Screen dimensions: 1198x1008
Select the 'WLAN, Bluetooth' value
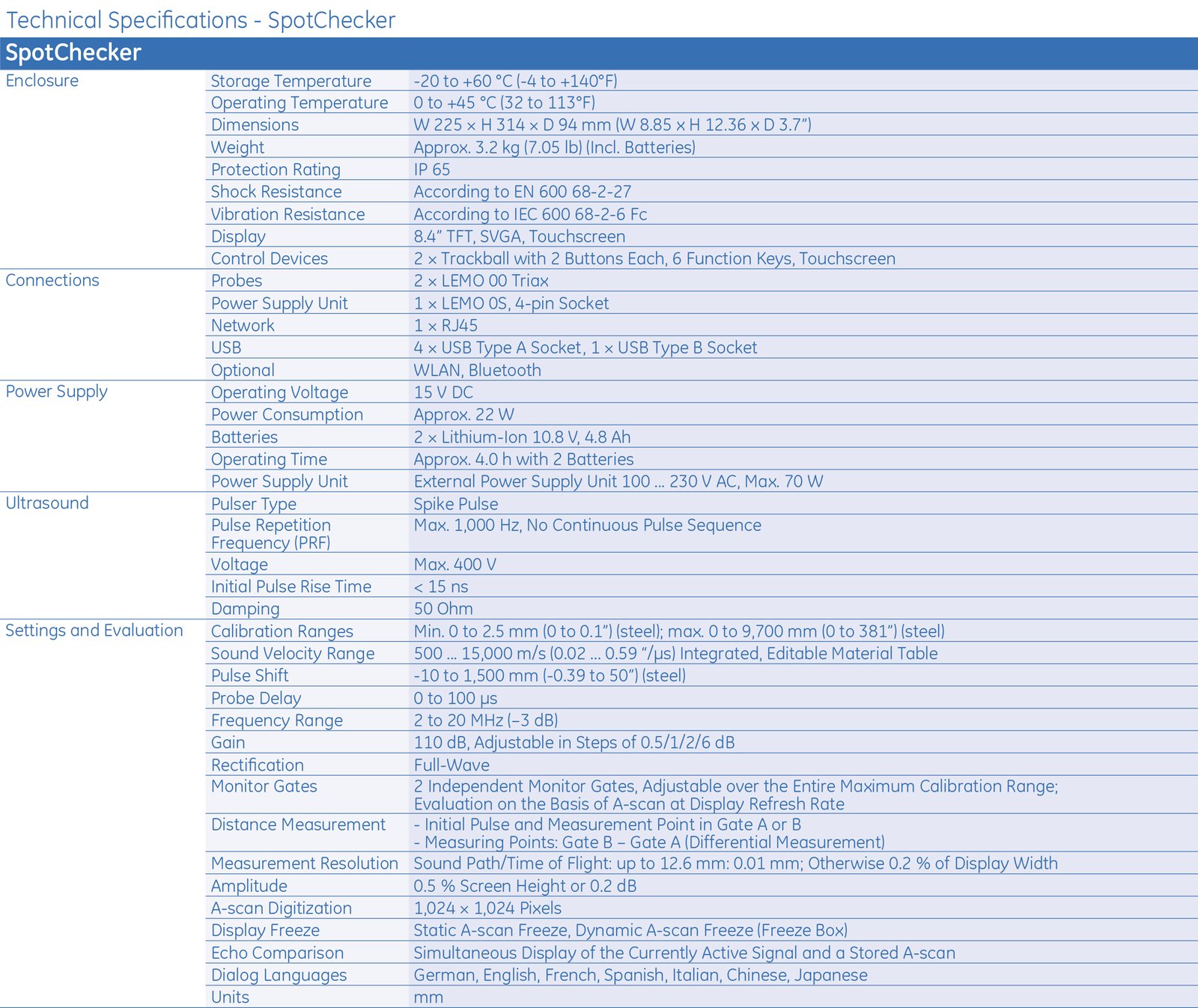click(478, 370)
